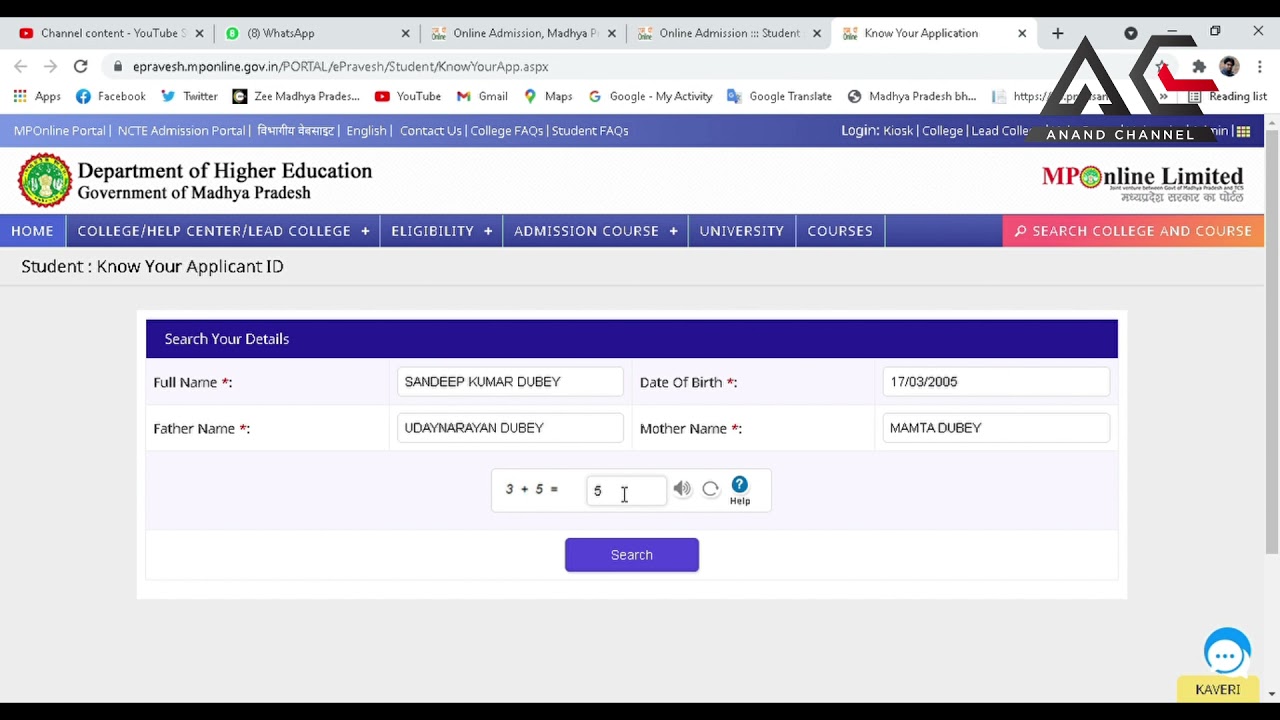Image resolution: width=1280 pixels, height=720 pixels.
Task: Open Student FAQs link
Action: click(590, 131)
